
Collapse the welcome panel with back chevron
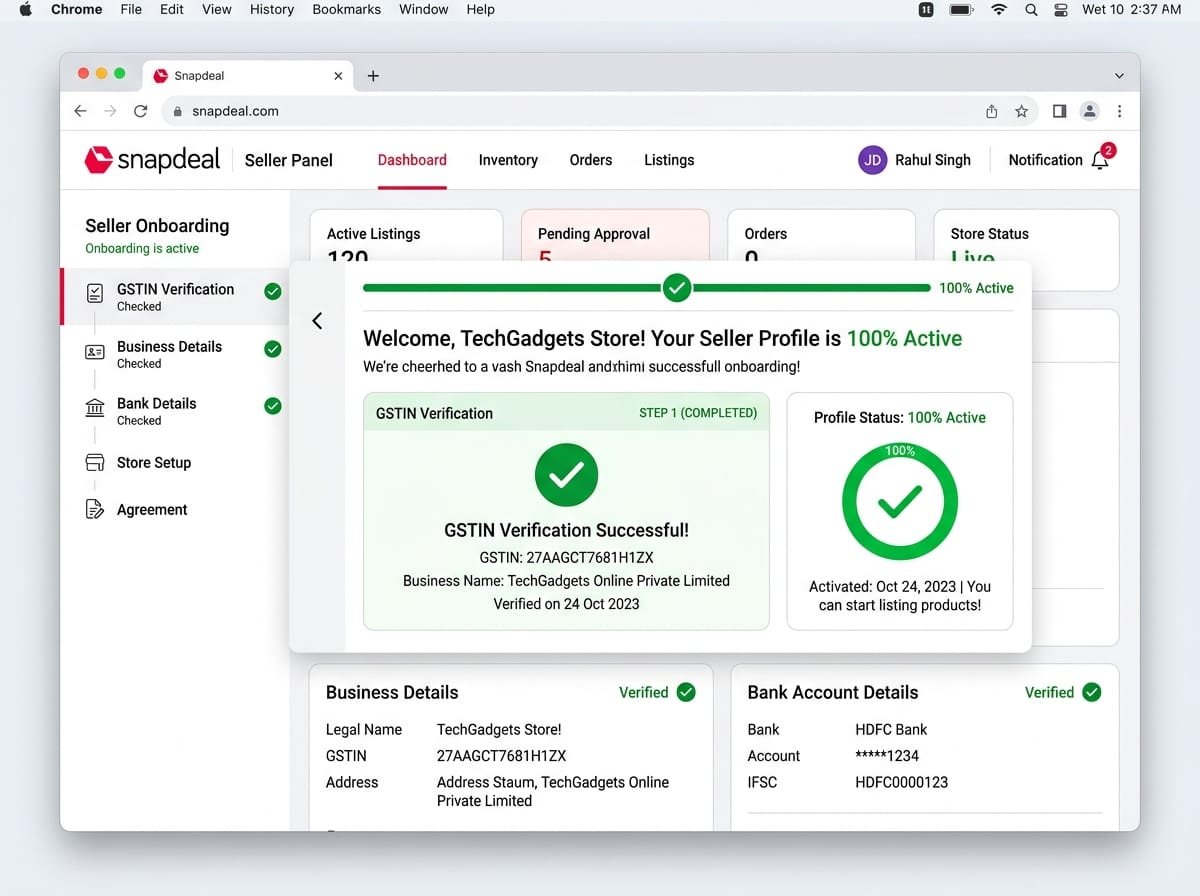(x=317, y=320)
